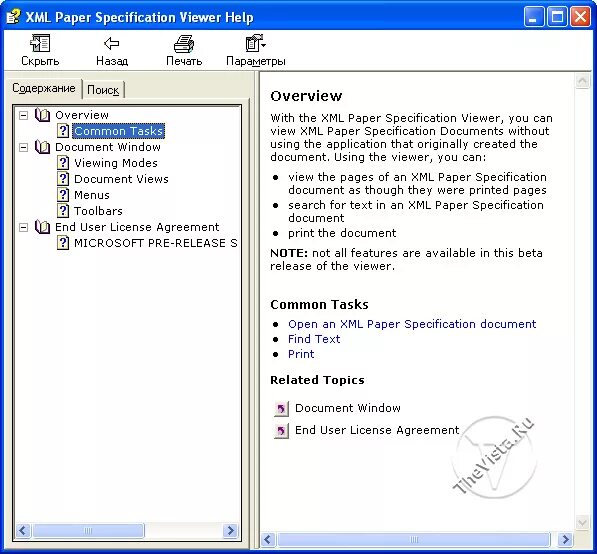597x554 pixels.
Task: Click the question page icon beside Toolbars
Action: point(63,211)
